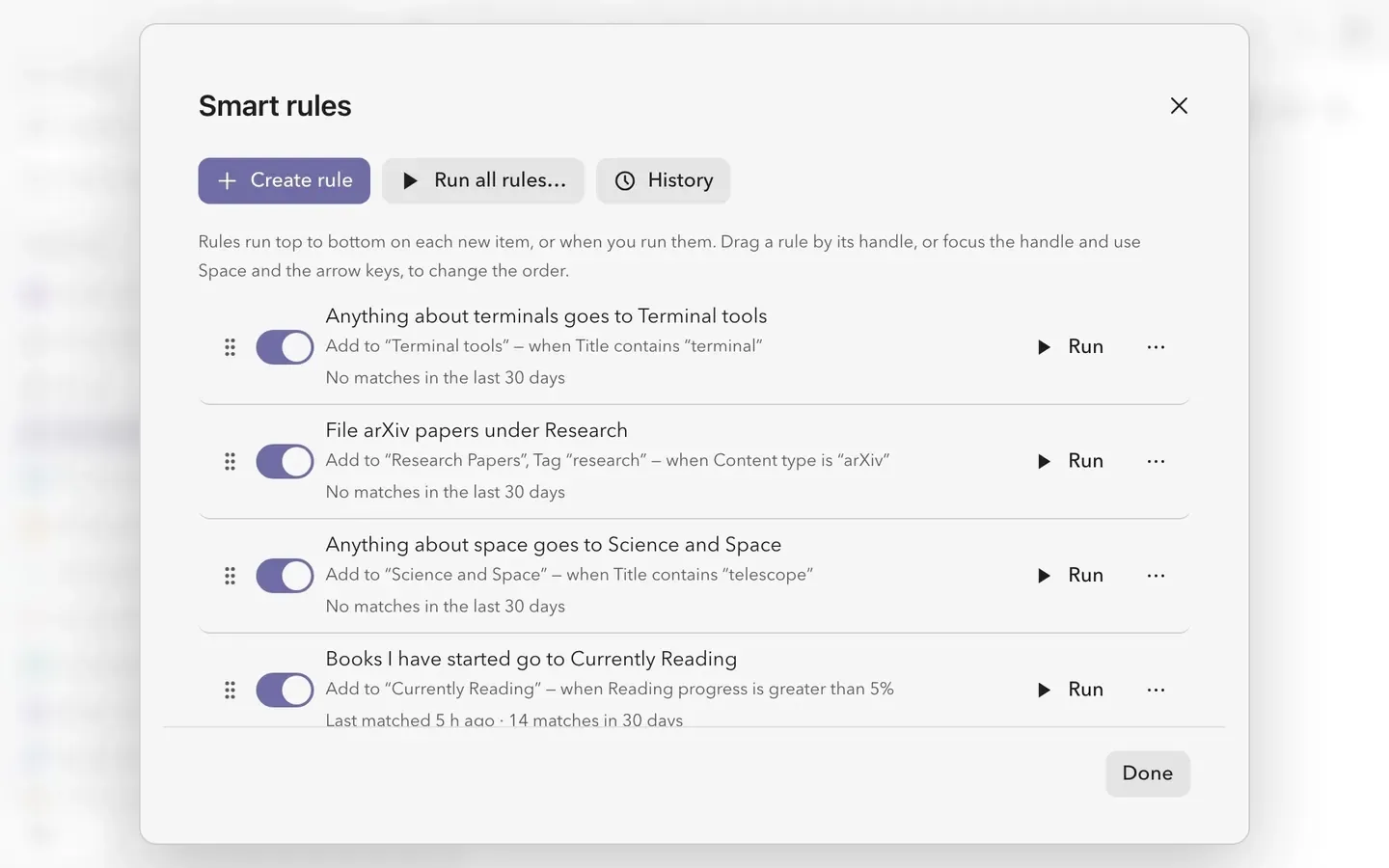The width and height of the screenshot is (1389, 868).
Task: Grab drag handle of Currently Reading rule
Action: pyautogui.click(x=230, y=691)
